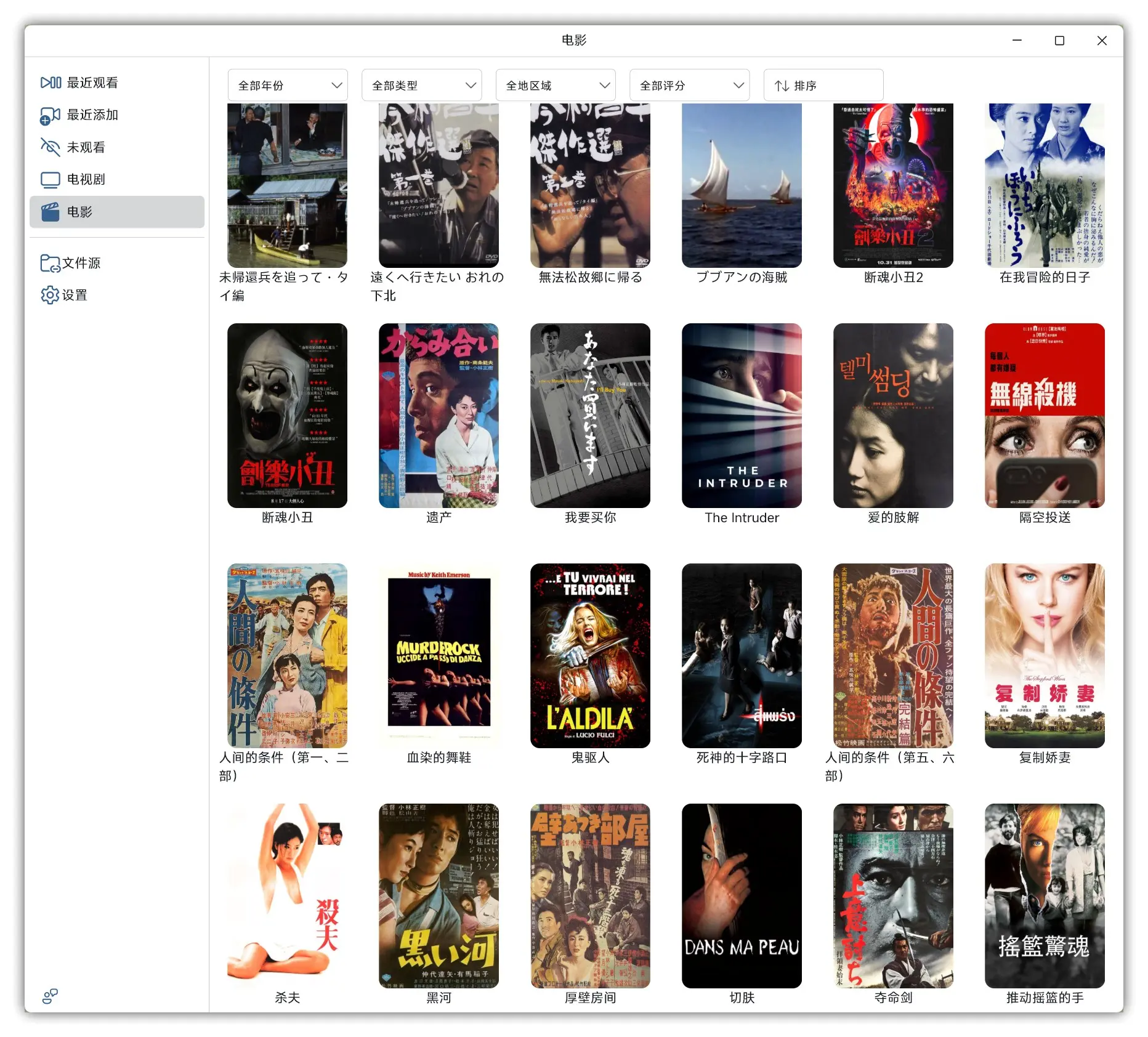Click the title 遠くへ行きたい おれの下北
Image resolution: width=1148 pixels, height=1037 pixels.
coord(437,286)
